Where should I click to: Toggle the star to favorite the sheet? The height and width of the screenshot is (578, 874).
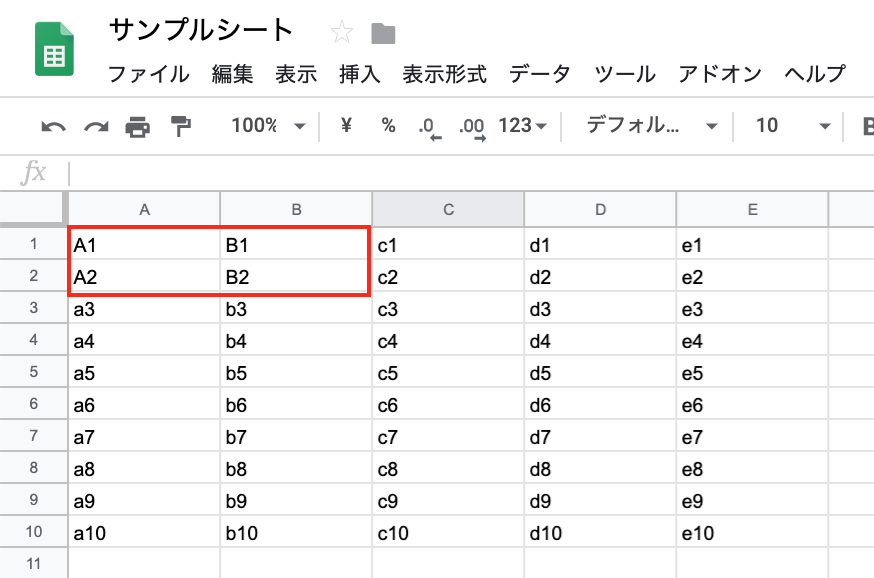(342, 31)
